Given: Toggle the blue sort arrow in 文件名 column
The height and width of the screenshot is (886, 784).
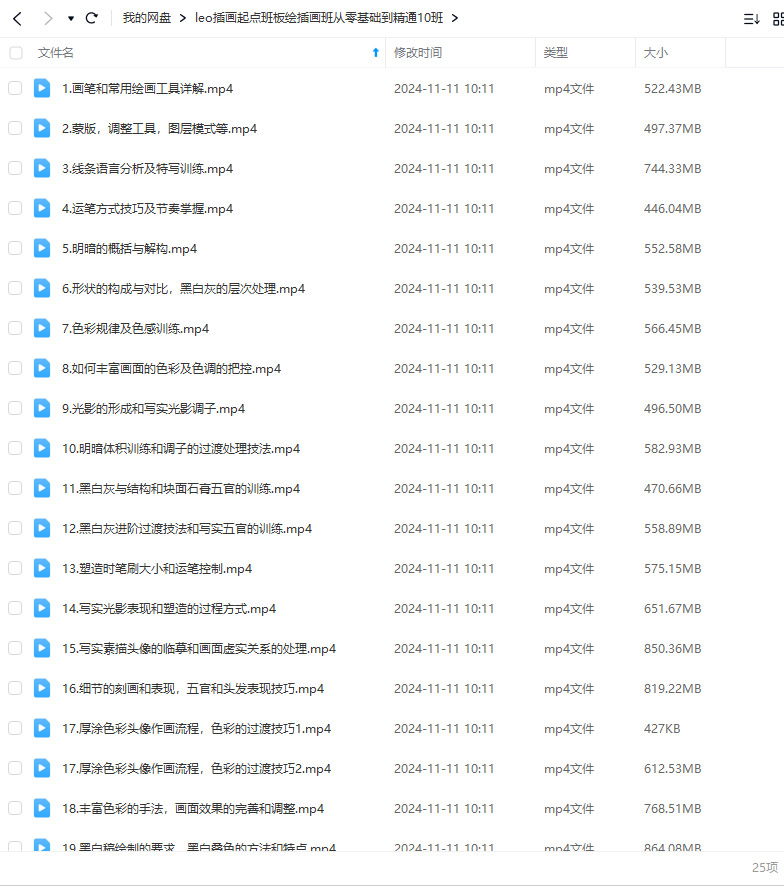Looking at the screenshot, I should [x=375, y=53].
